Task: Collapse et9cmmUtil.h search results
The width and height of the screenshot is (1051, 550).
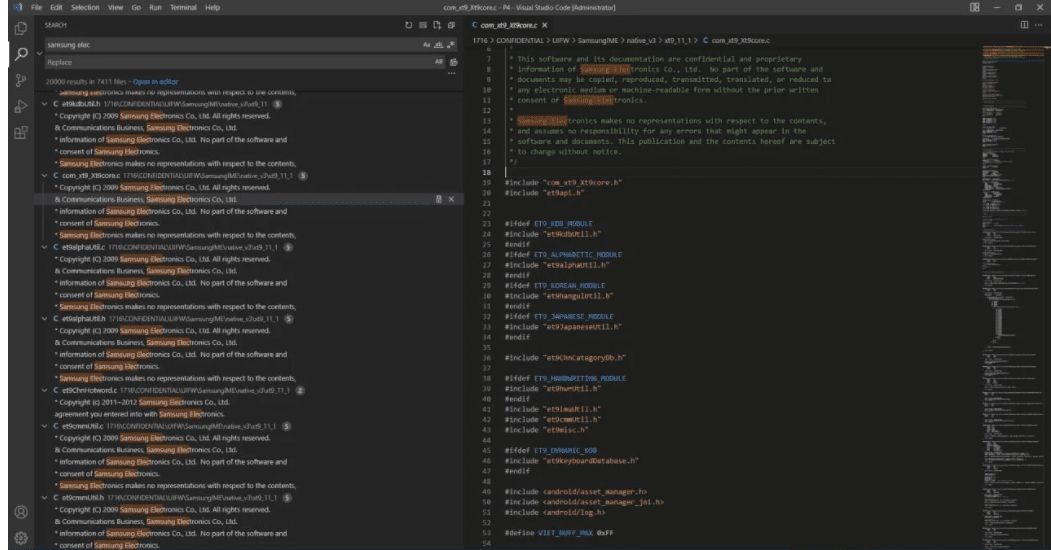Action: tap(45, 498)
